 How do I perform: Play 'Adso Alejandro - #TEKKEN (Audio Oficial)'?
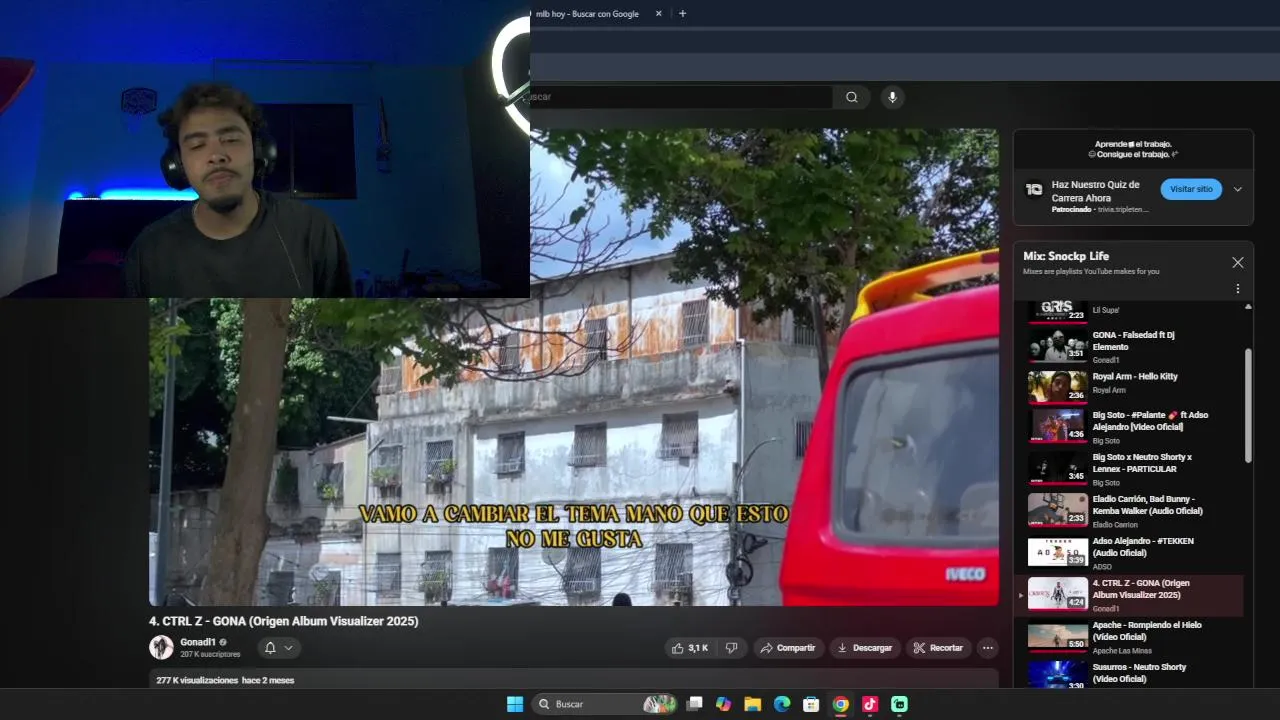(1130, 552)
